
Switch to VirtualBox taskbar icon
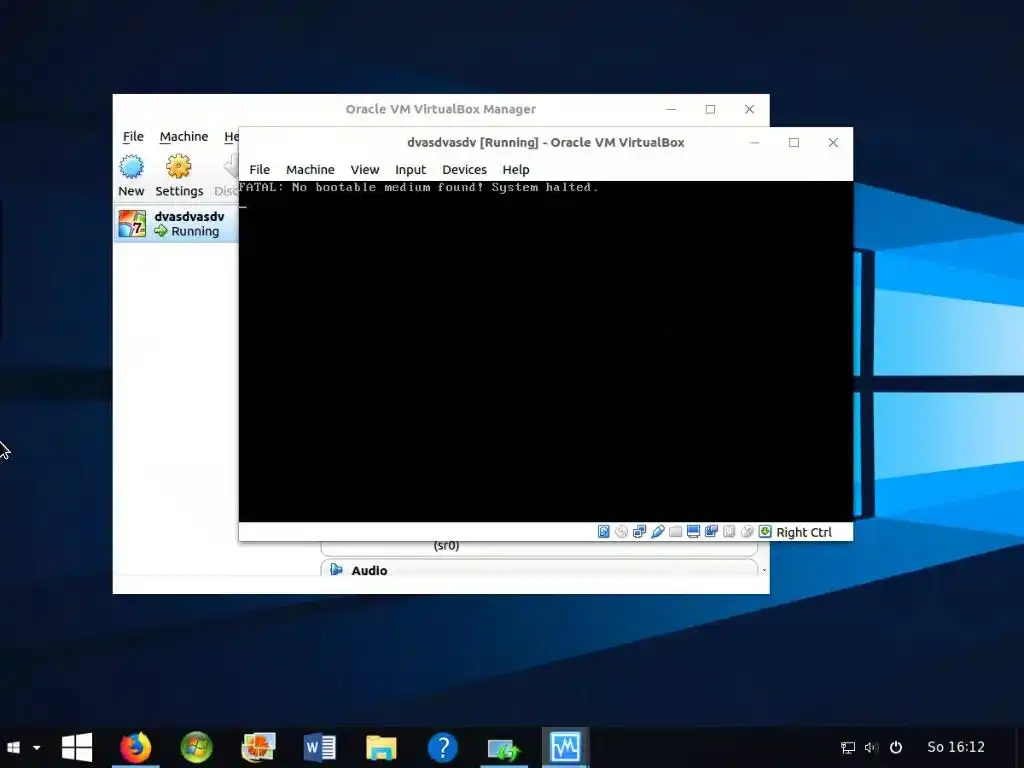pos(565,746)
